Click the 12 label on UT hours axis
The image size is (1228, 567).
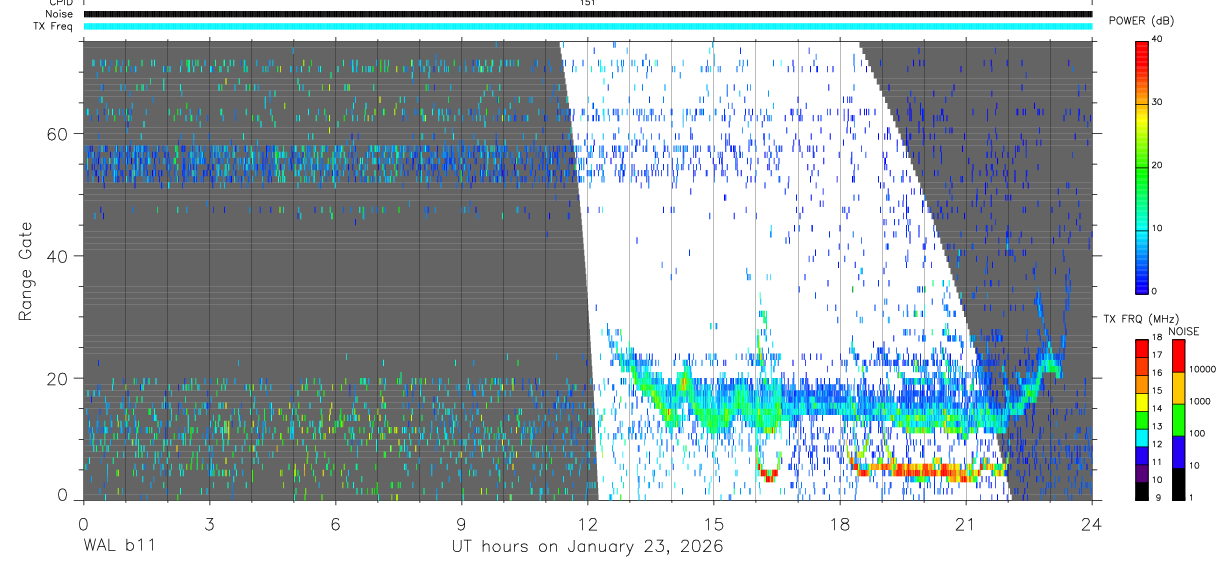click(x=587, y=523)
